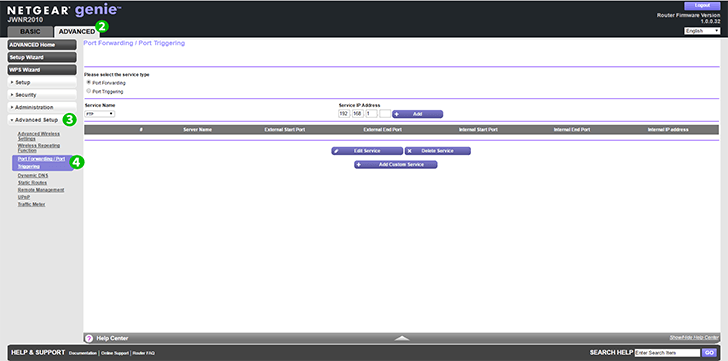Screen dimensions: 728x361
Task: Open the Router FAQ link
Action: point(143,353)
